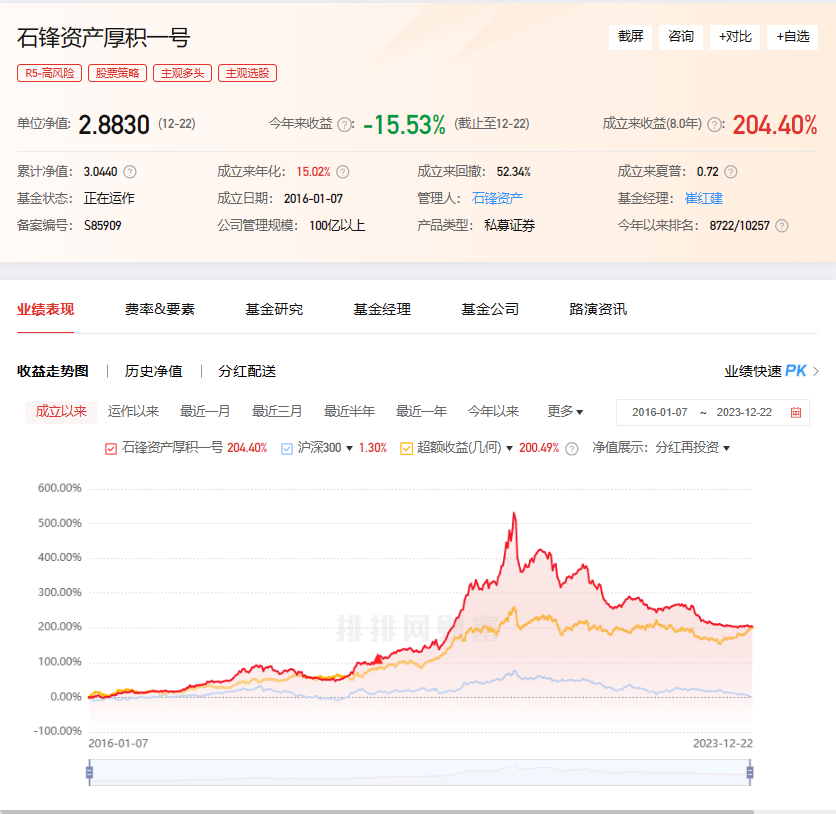The image size is (836, 814).
Task: Click left handle of chart range slider
Action: click(x=90, y=772)
